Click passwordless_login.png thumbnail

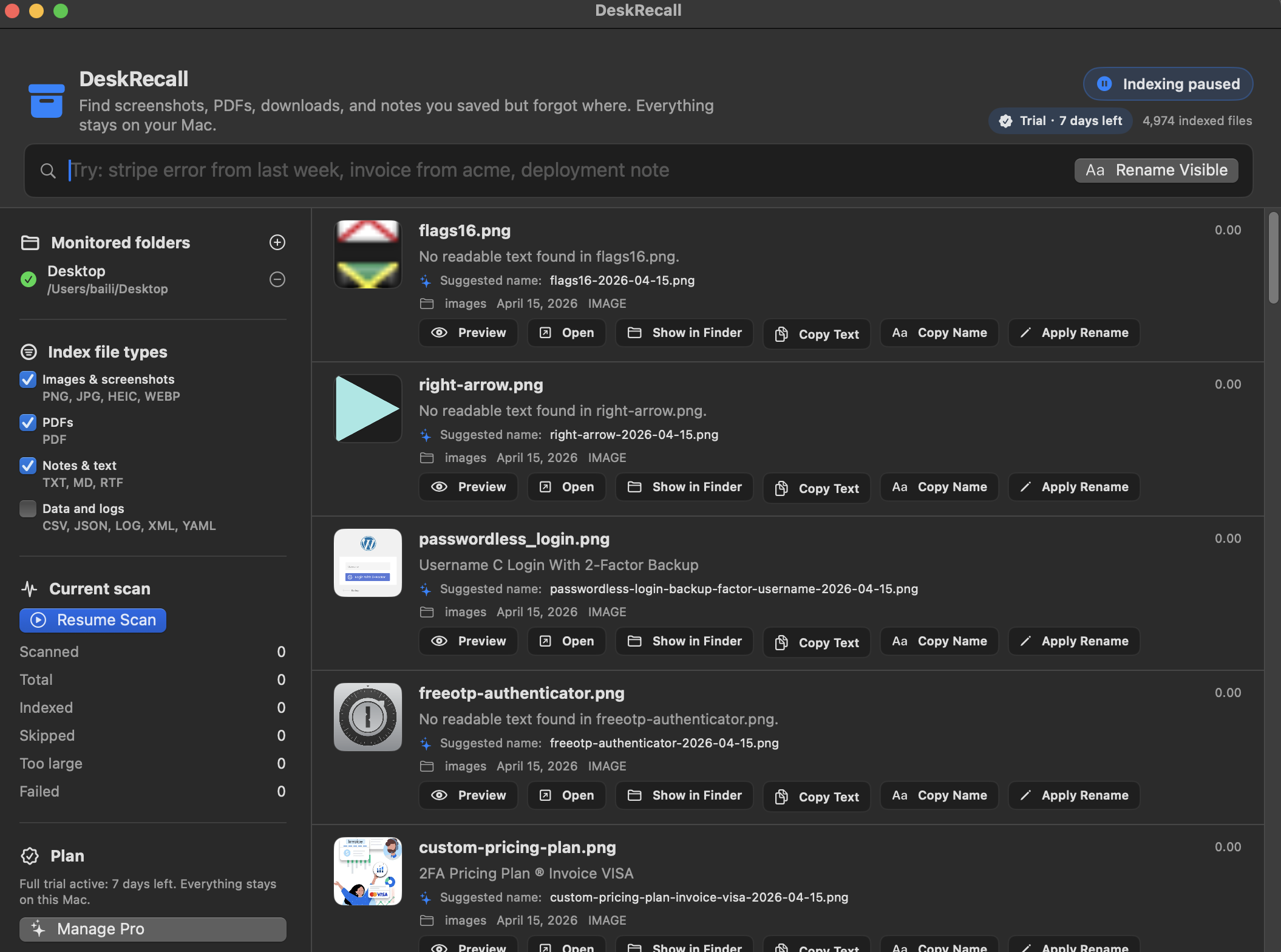click(368, 563)
